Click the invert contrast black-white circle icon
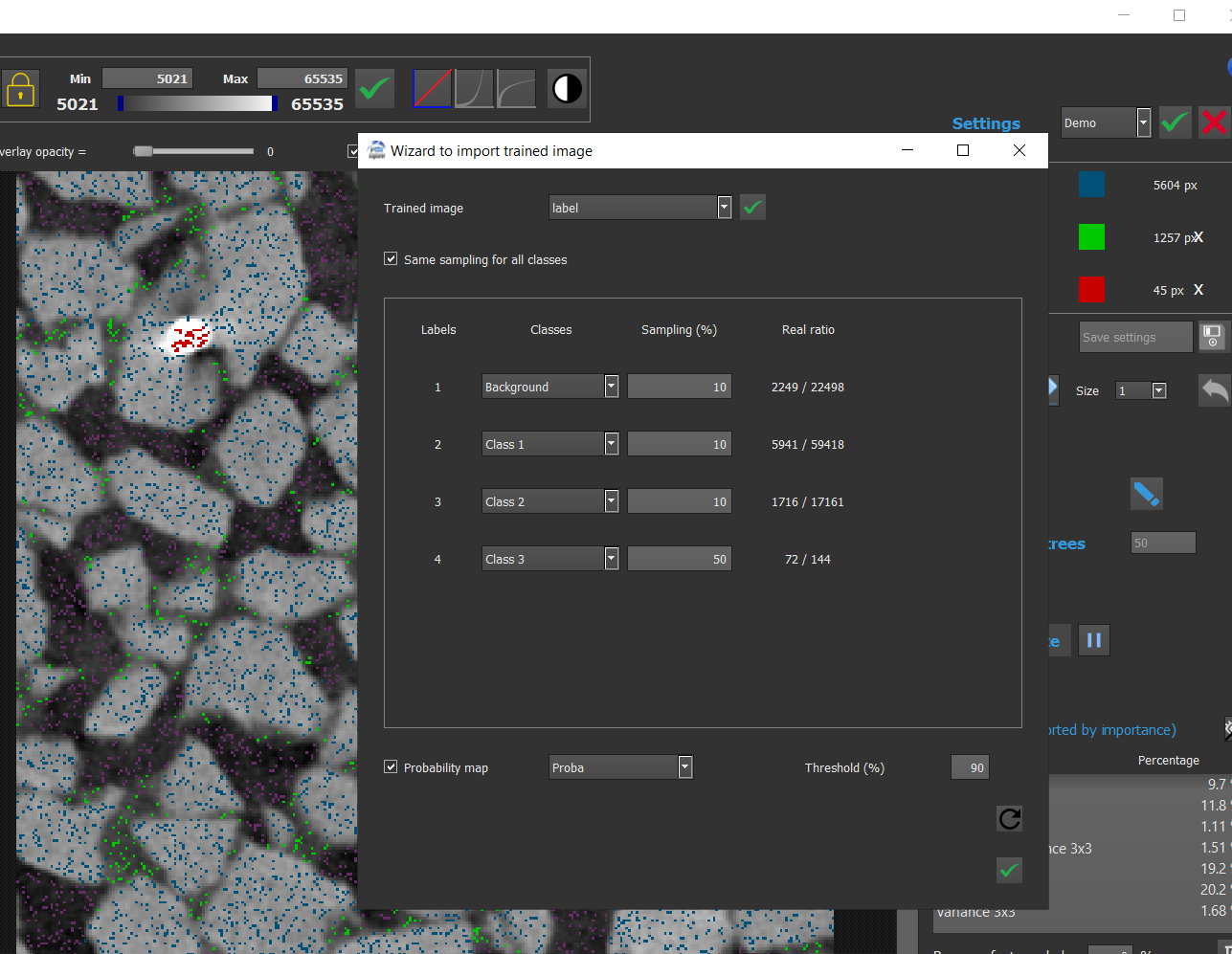 pos(567,88)
